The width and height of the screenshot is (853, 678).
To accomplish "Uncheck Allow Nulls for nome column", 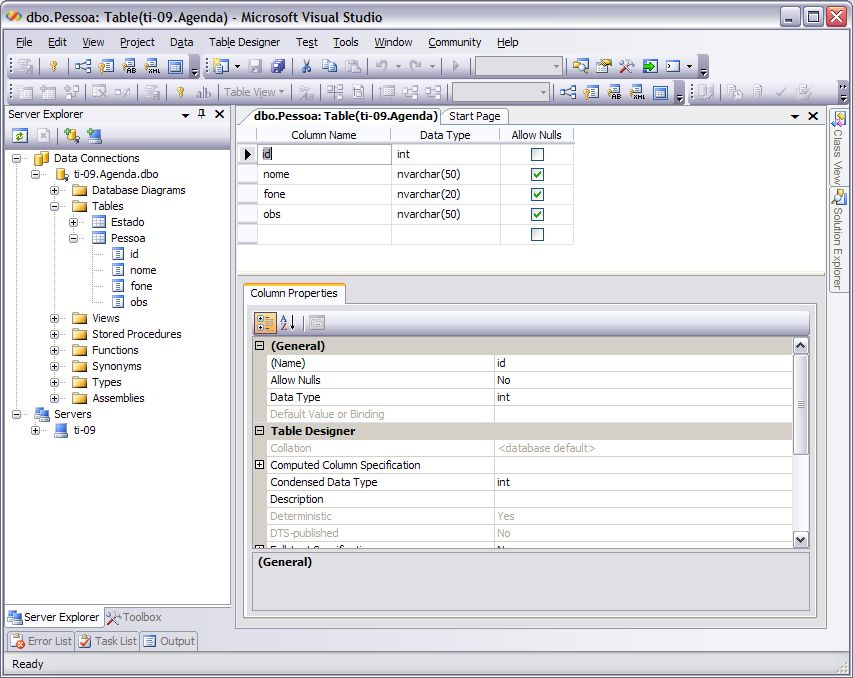I will [537, 174].
